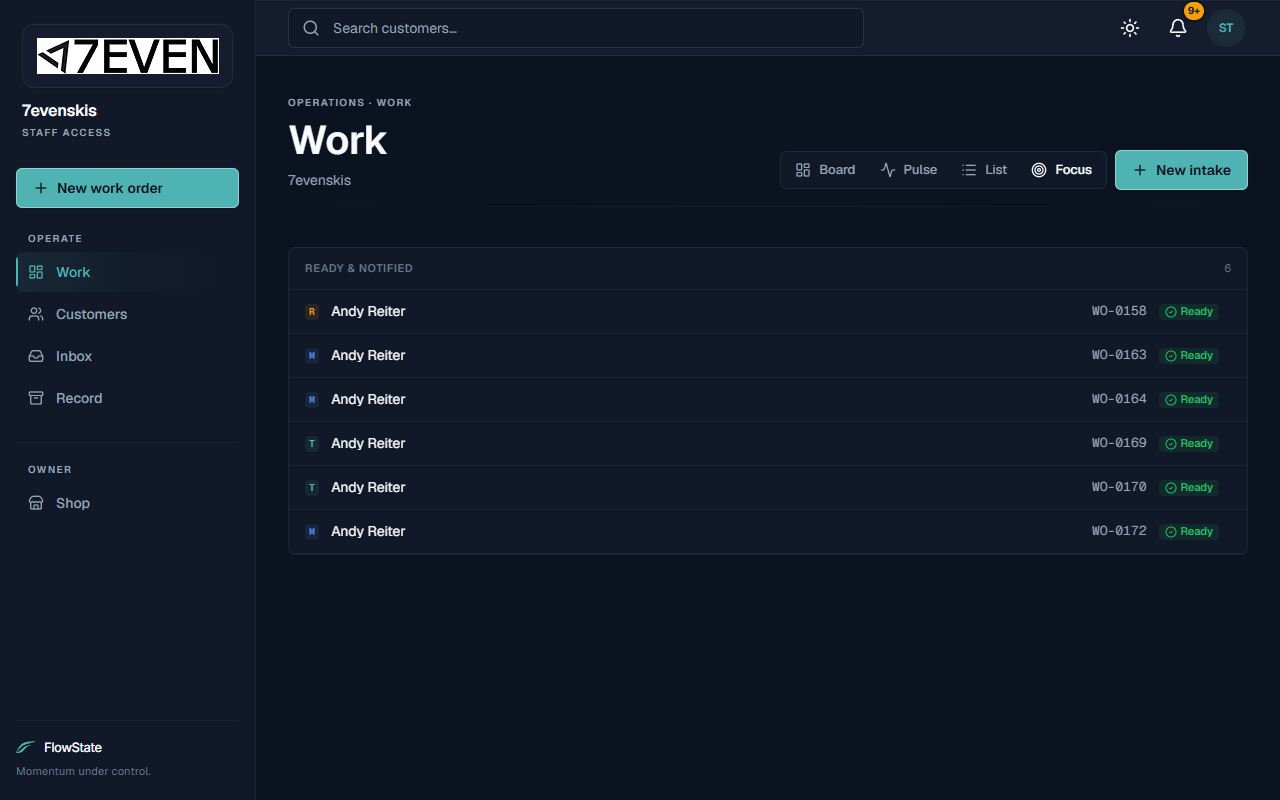Select the Focus view
Screen dimensions: 1280x800
[1062, 170]
